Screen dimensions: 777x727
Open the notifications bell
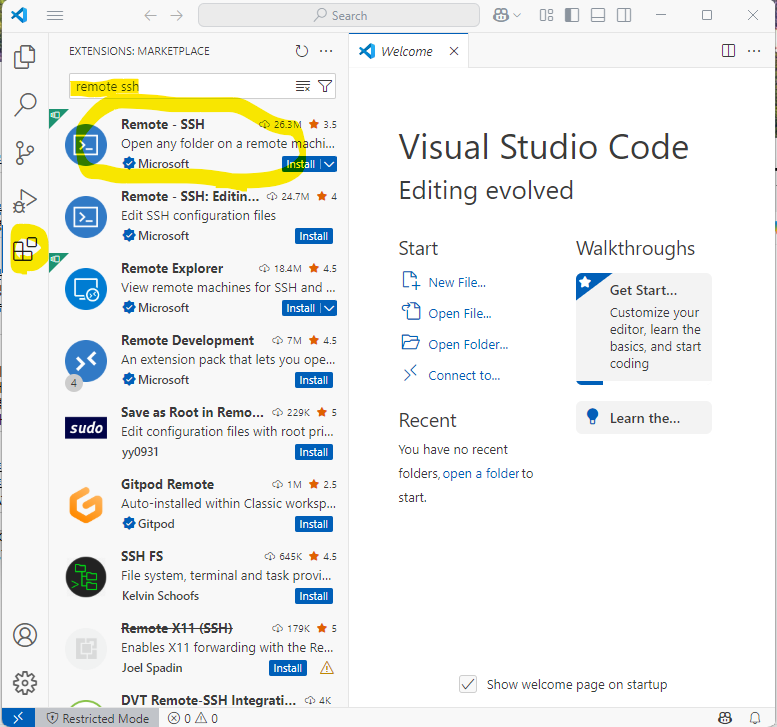tap(755, 718)
